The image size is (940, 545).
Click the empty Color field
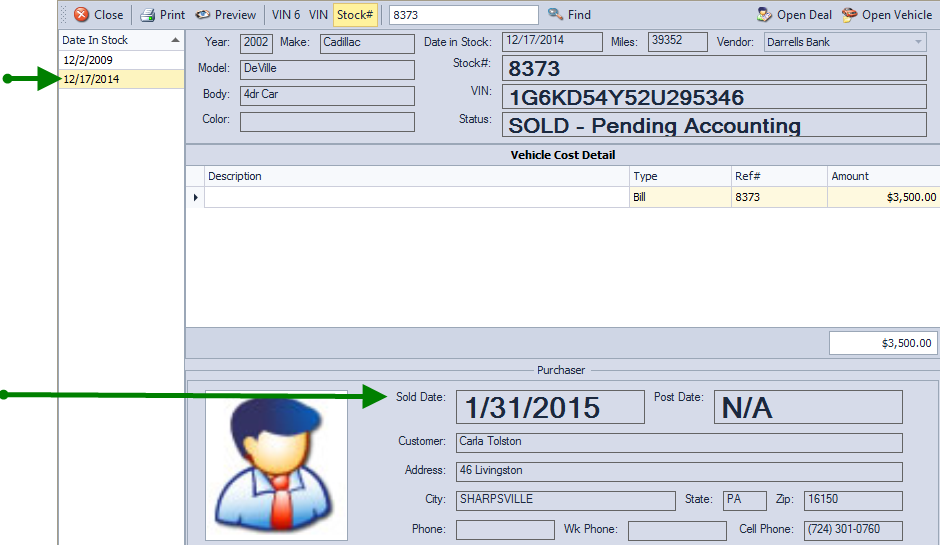pyautogui.click(x=327, y=122)
